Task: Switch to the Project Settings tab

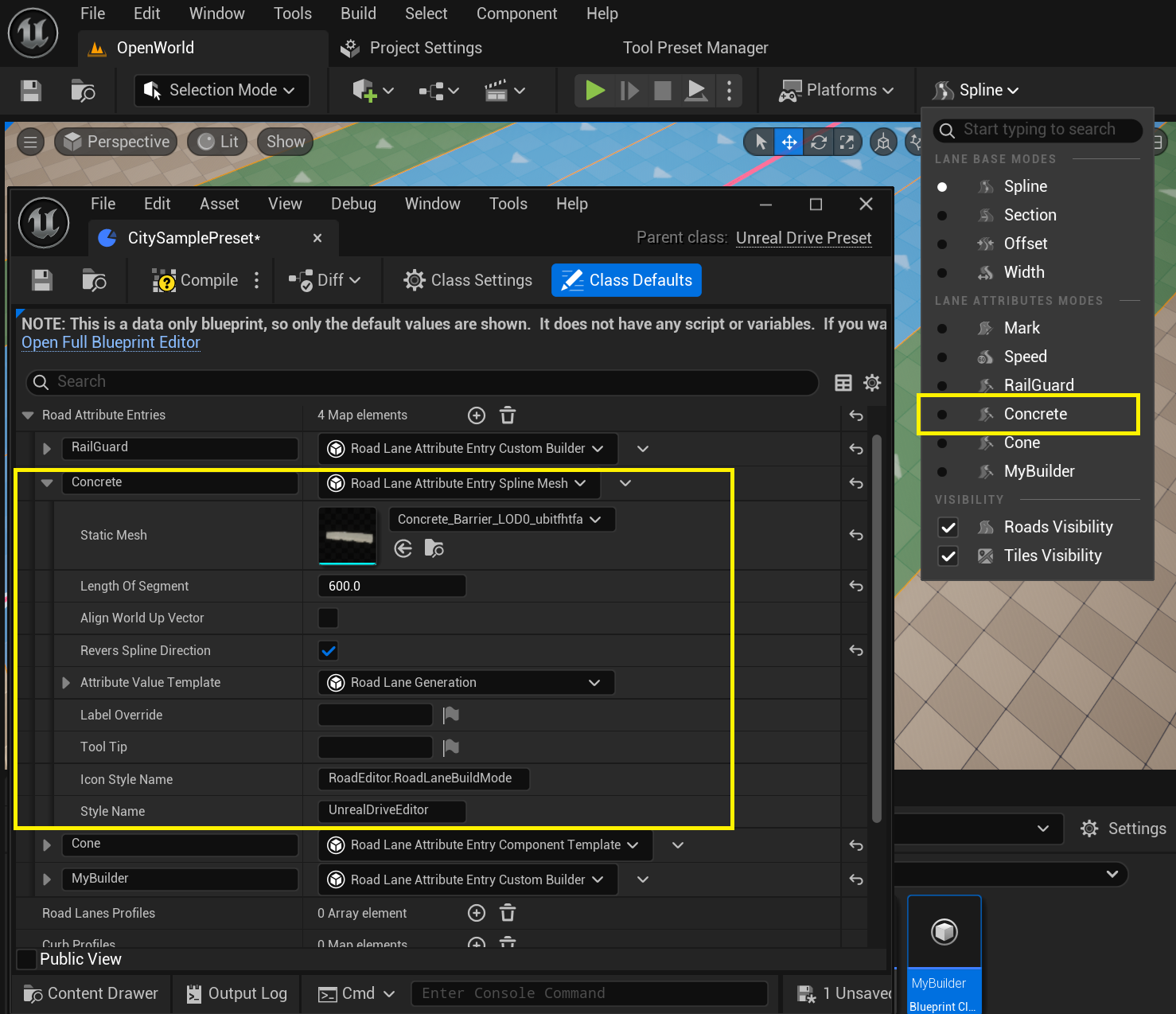Action: (x=411, y=48)
